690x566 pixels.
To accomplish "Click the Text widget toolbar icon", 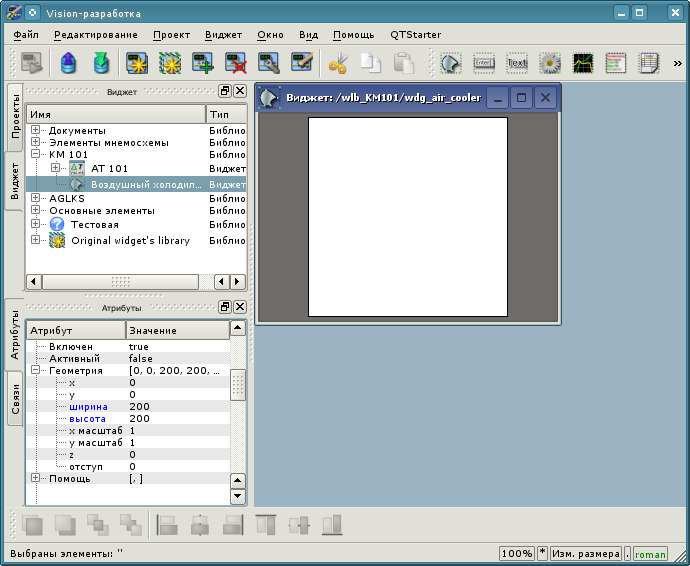I will coord(517,64).
